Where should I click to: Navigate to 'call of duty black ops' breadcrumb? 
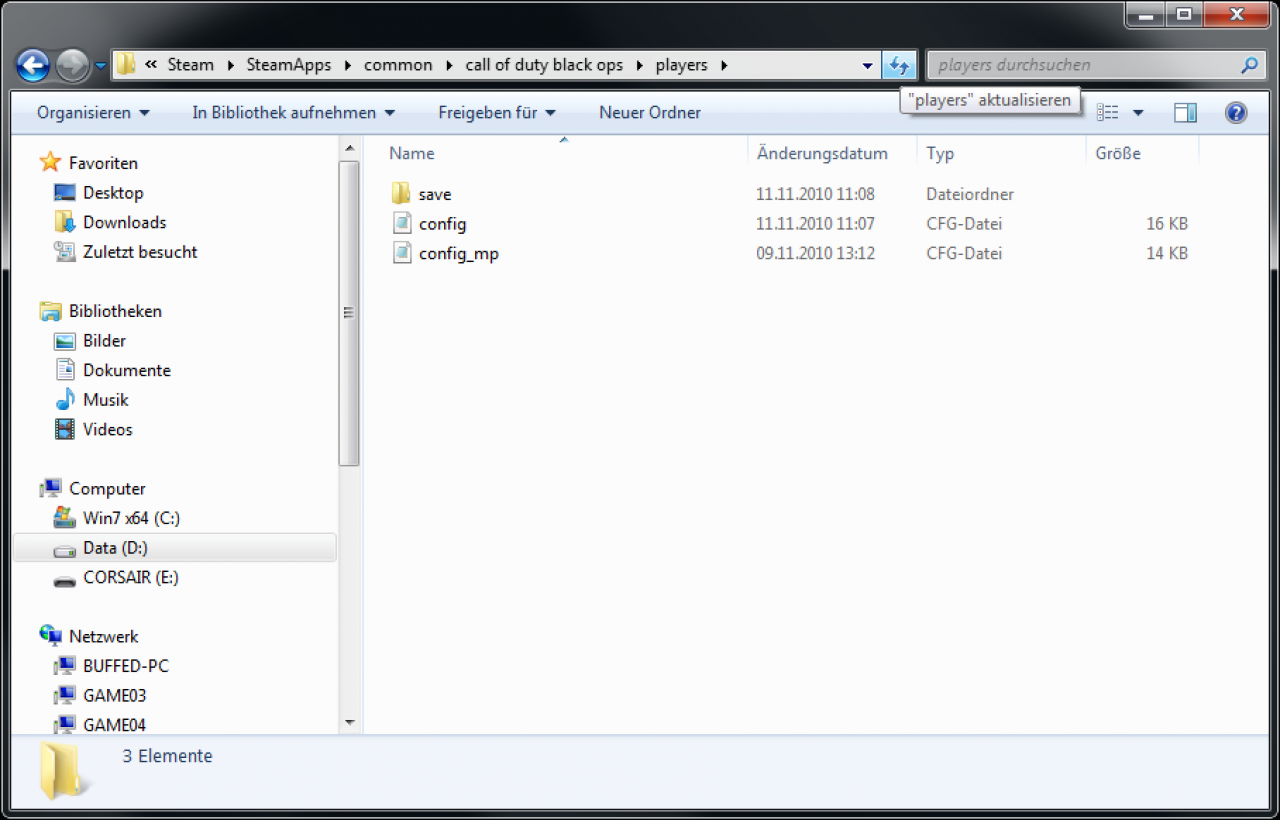[x=544, y=65]
